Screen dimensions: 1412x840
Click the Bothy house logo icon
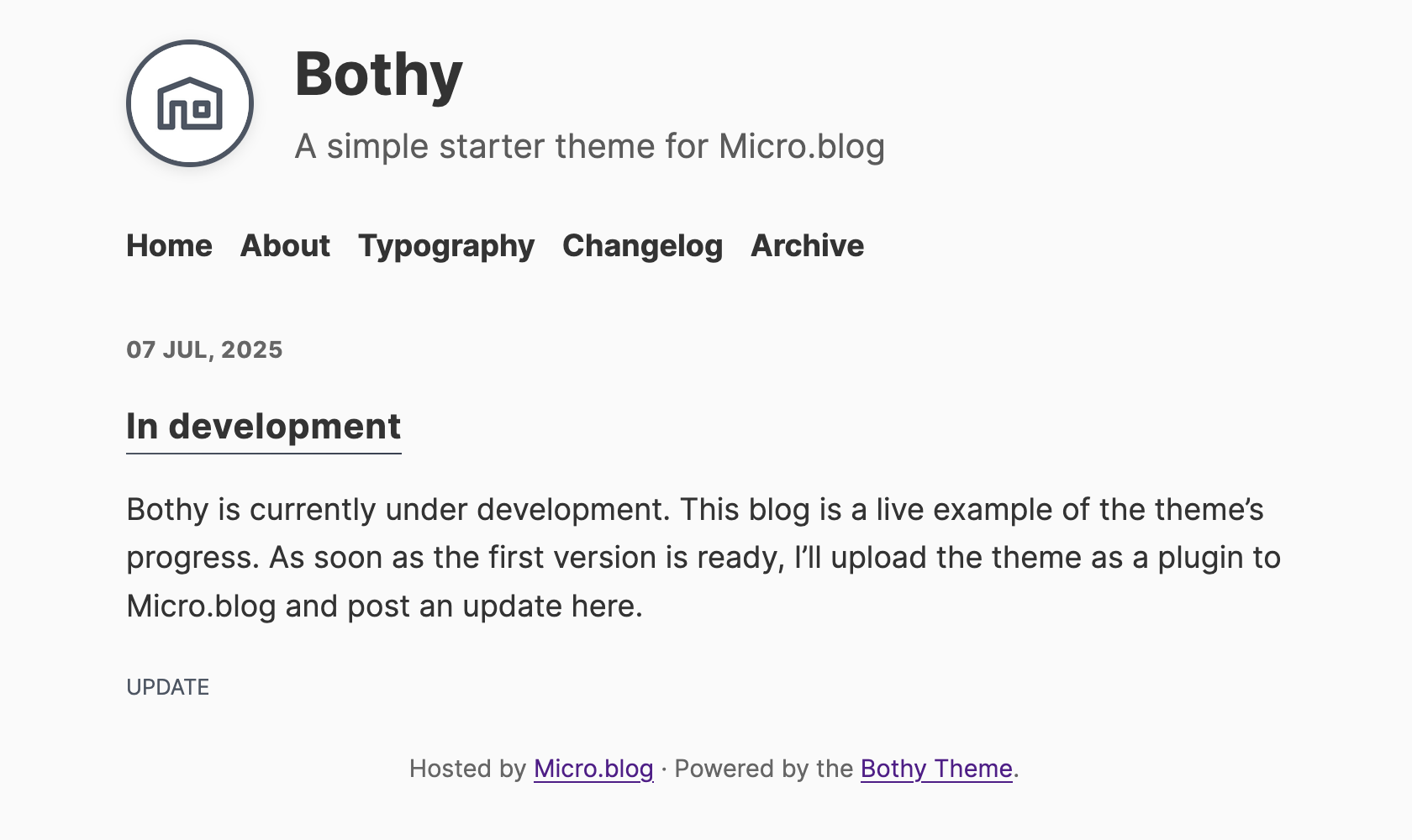pyautogui.click(x=190, y=103)
